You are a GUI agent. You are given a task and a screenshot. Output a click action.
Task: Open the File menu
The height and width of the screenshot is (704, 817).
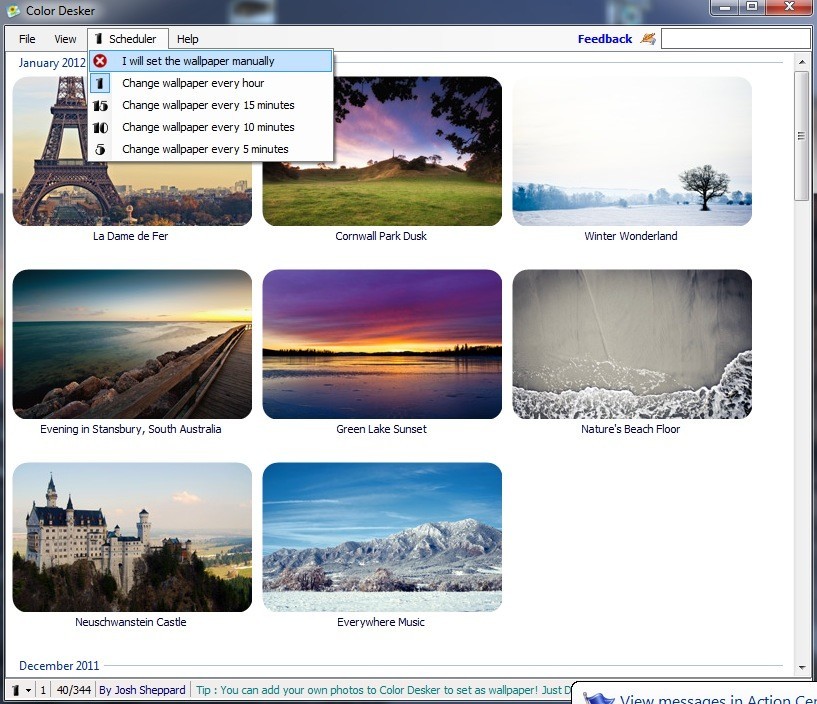pyautogui.click(x=26, y=39)
